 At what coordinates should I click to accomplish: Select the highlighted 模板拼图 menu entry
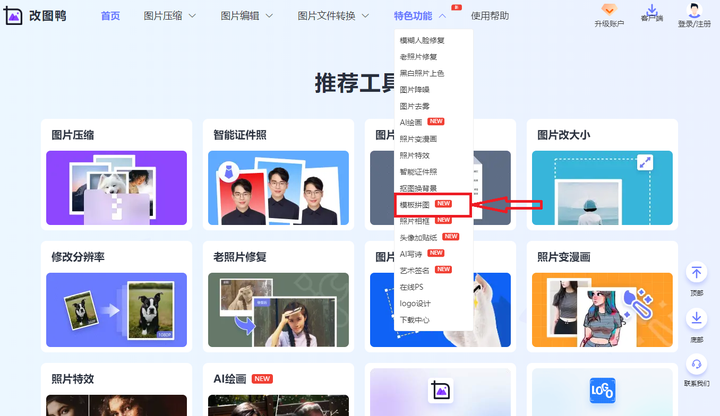[433, 205]
